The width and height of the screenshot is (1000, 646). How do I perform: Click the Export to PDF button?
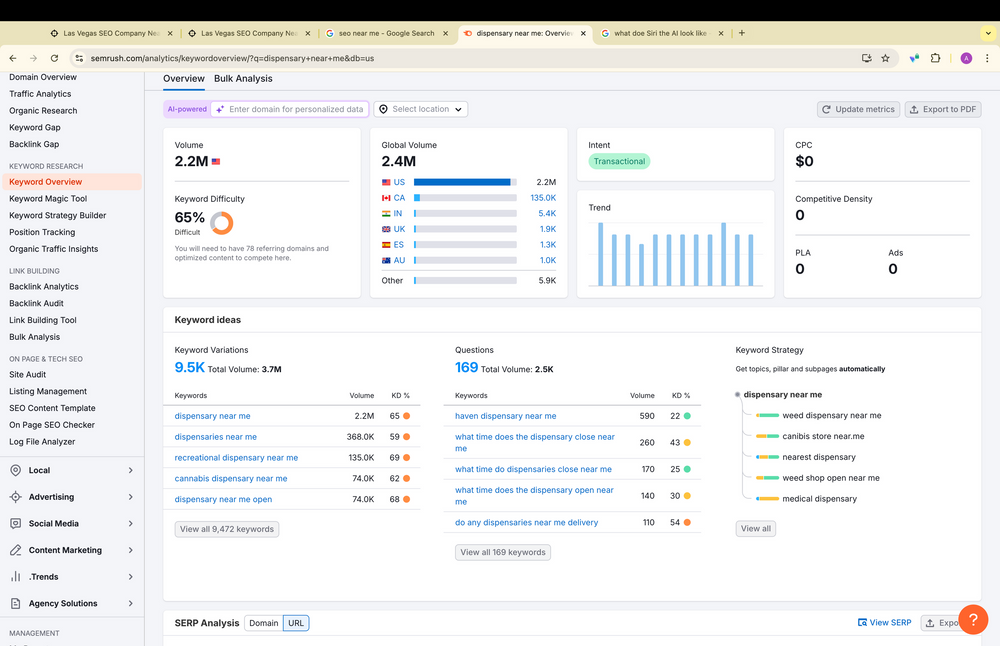tap(943, 109)
